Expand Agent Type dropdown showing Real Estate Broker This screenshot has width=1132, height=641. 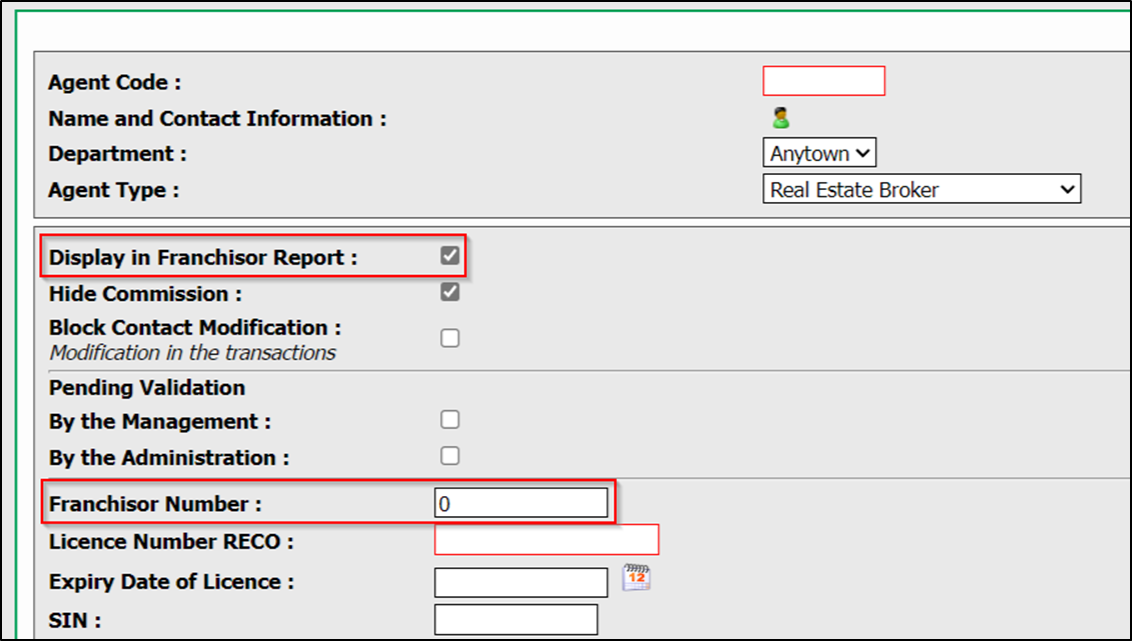pyautogui.click(x=922, y=189)
